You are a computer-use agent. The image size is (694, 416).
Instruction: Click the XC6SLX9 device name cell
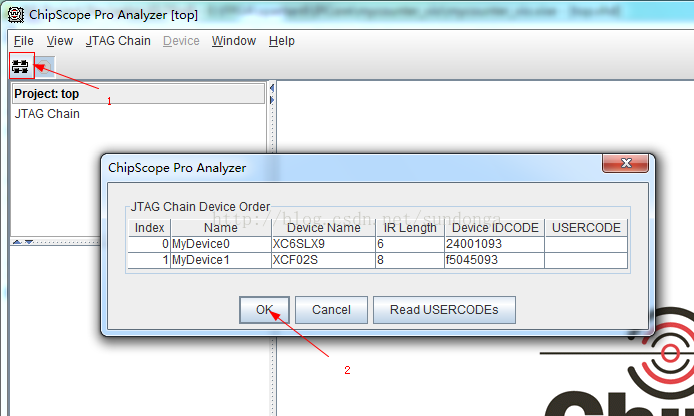coord(324,244)
